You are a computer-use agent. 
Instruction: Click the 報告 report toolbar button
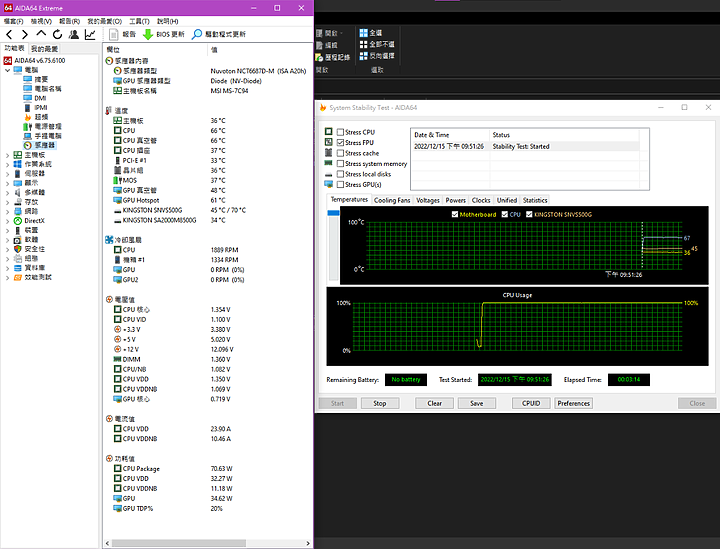click(123, 34)
